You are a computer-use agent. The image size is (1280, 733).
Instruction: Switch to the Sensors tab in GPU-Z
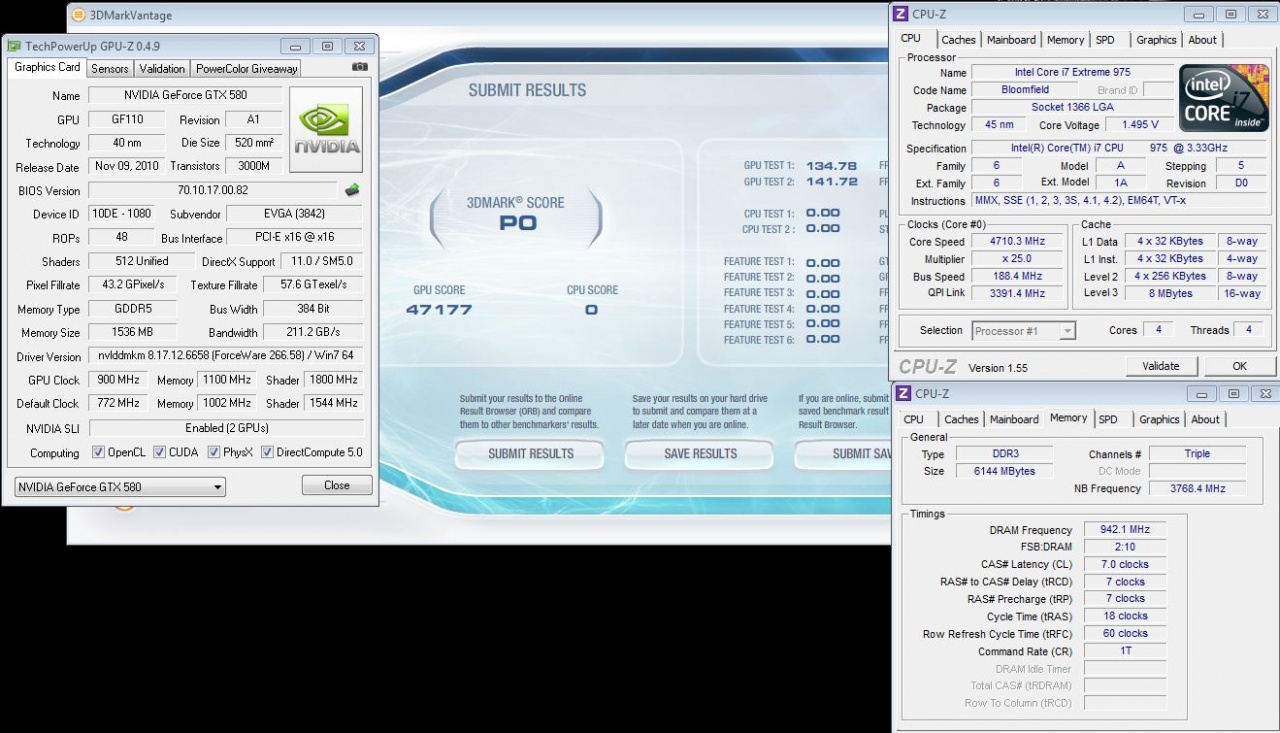(x=109, y=69)
